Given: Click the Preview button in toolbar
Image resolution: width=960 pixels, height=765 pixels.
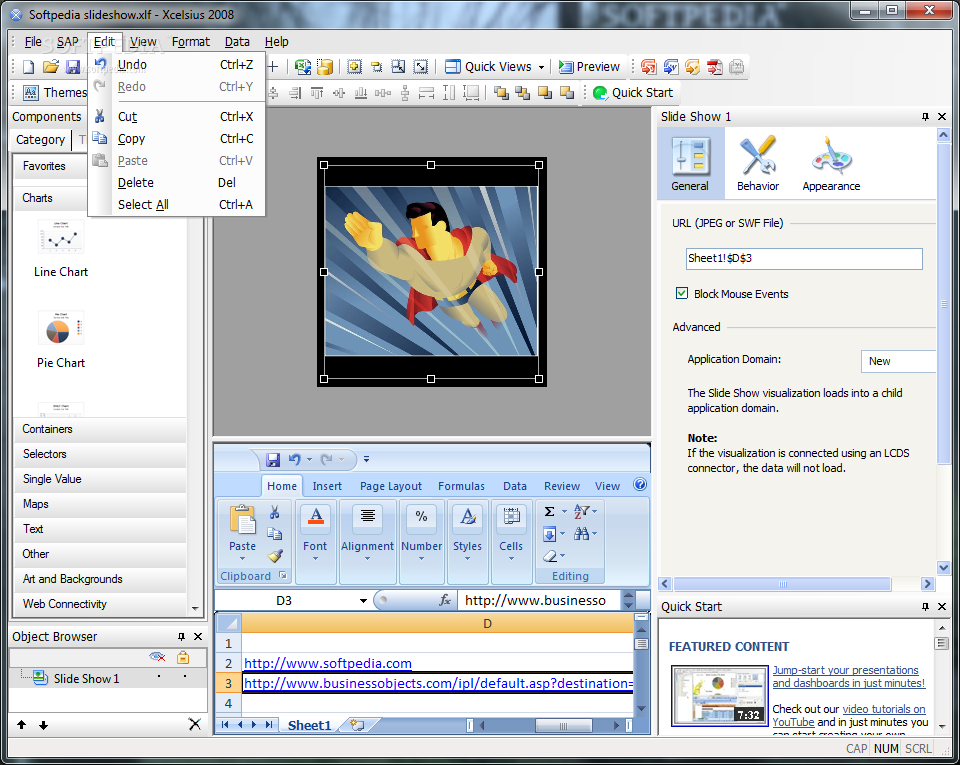Looking at the screenshot, I should click(589, 67).
